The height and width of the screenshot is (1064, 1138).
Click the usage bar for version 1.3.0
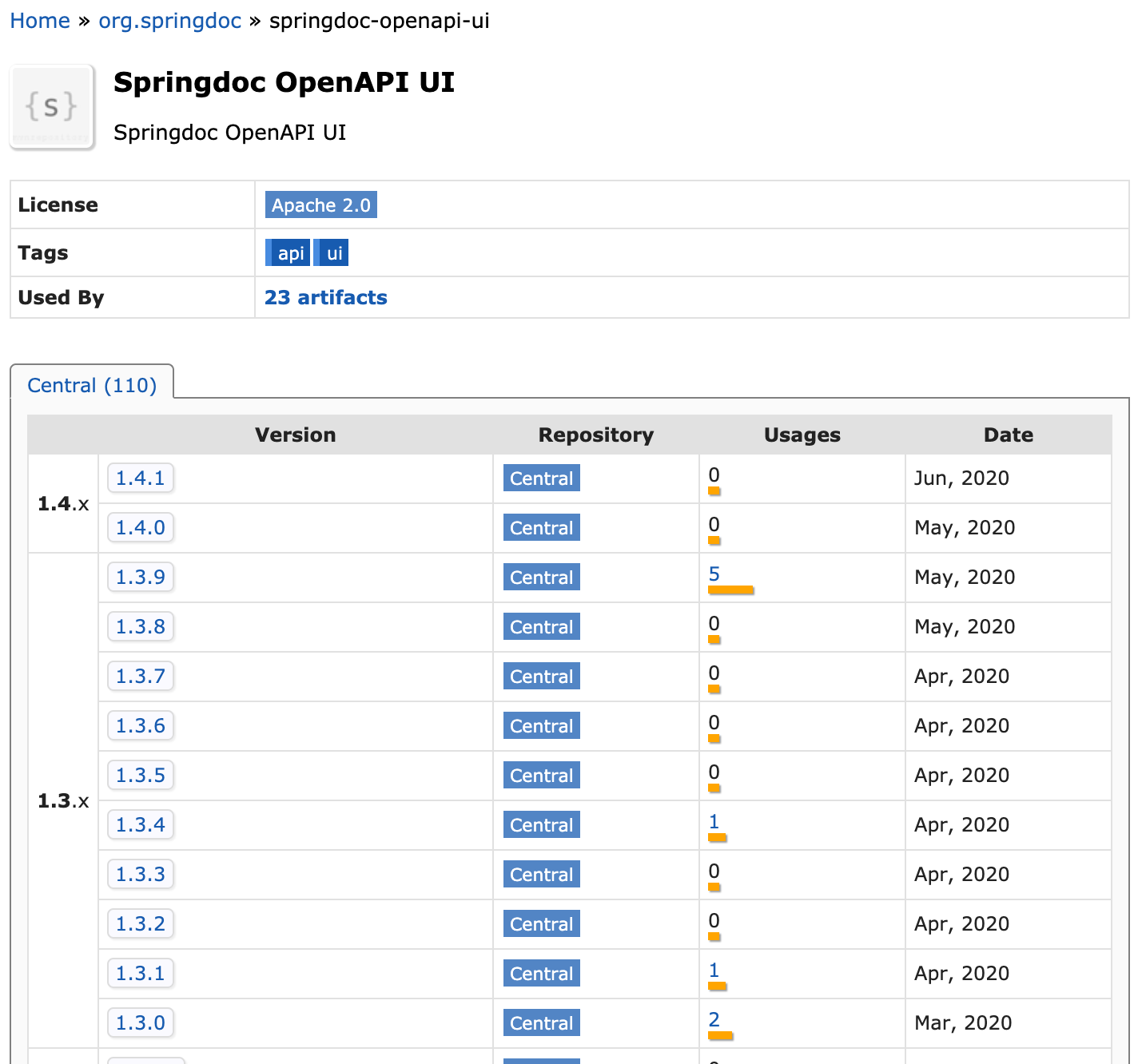721,1036
